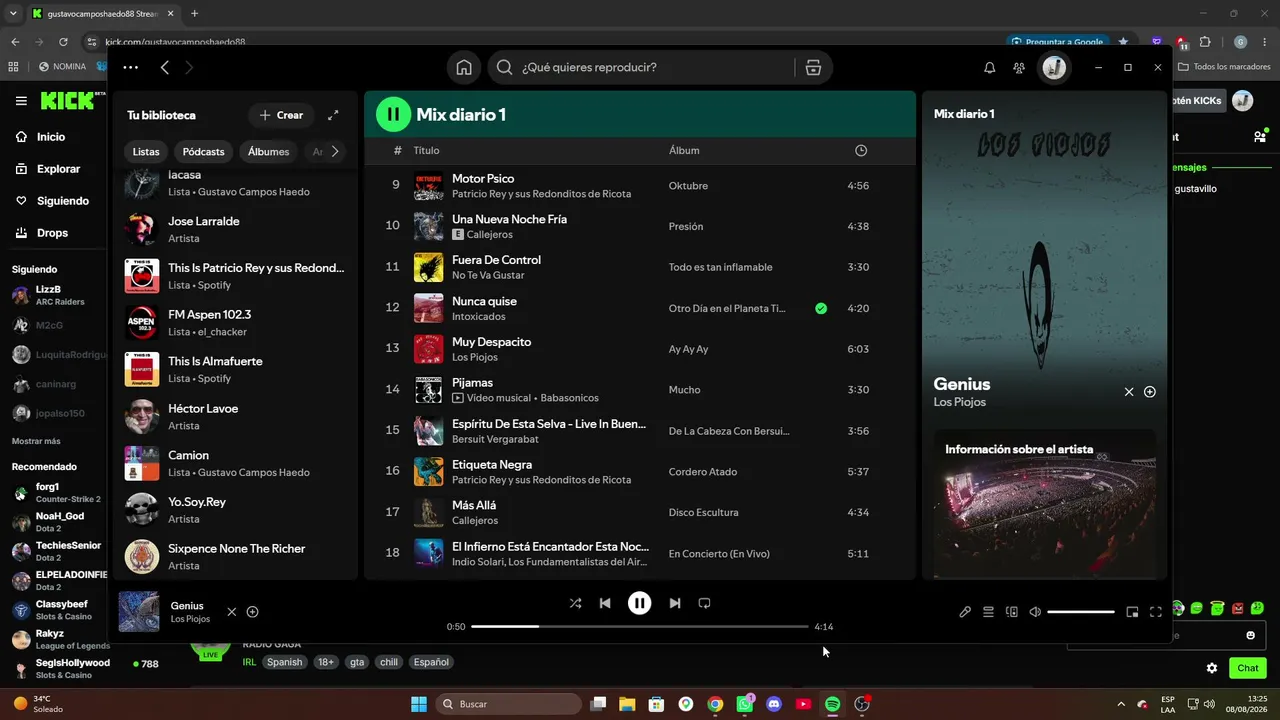Open the This Is Almafuerte playlist

pos(235,369)
